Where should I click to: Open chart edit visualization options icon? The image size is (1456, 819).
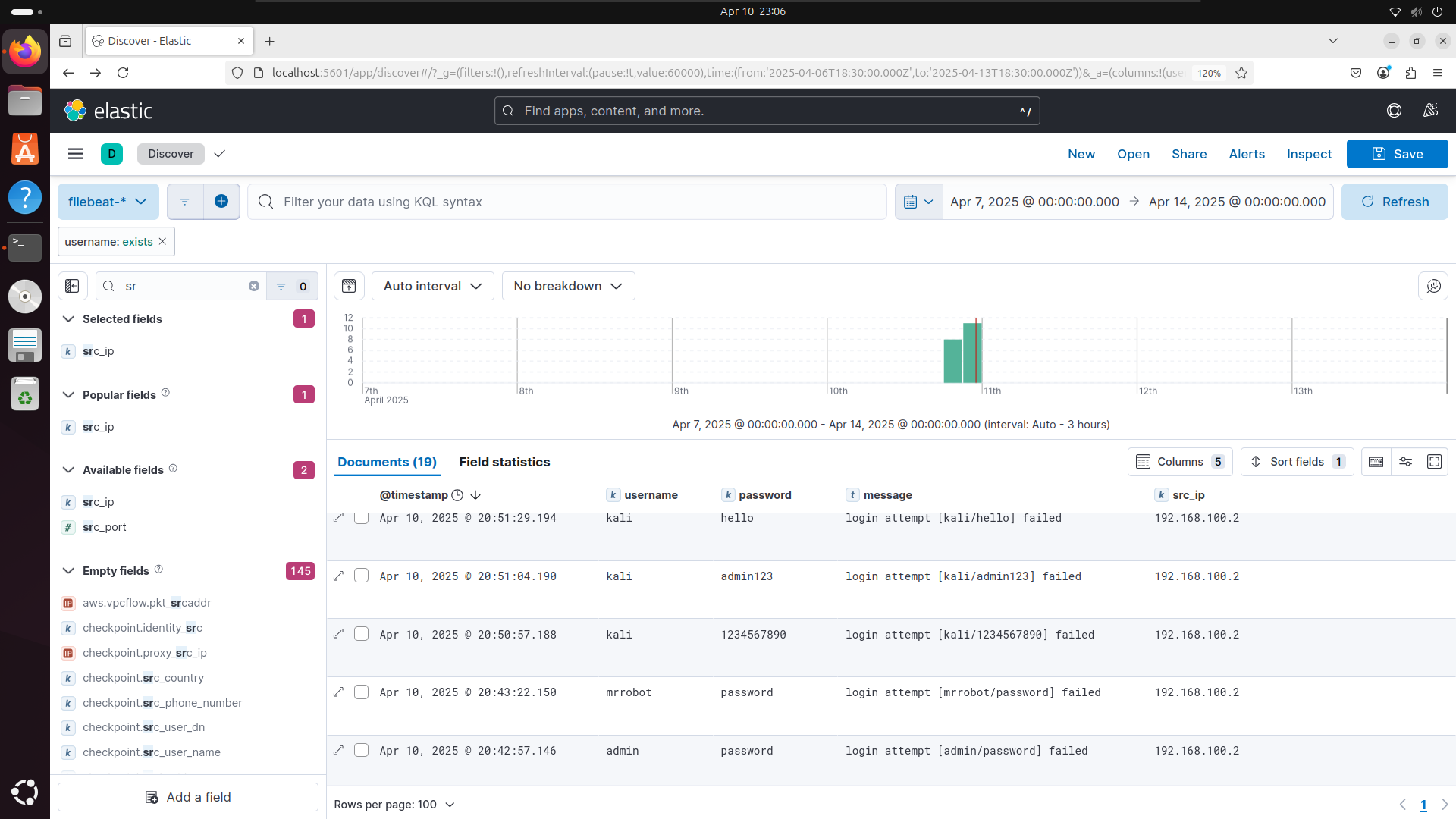pos(1433,286)
